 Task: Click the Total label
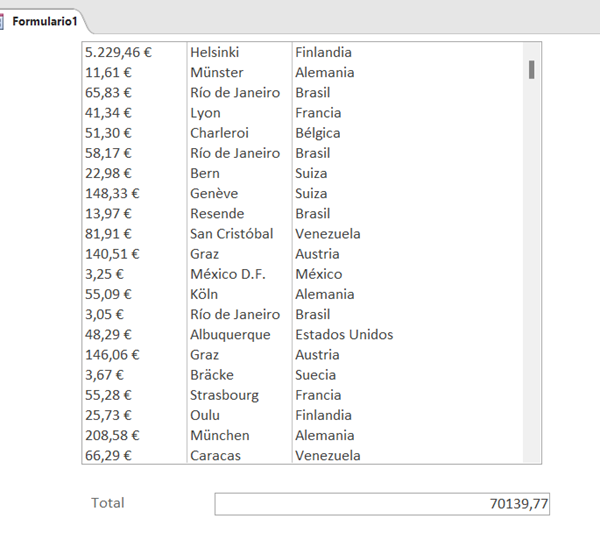coord(108,503)
